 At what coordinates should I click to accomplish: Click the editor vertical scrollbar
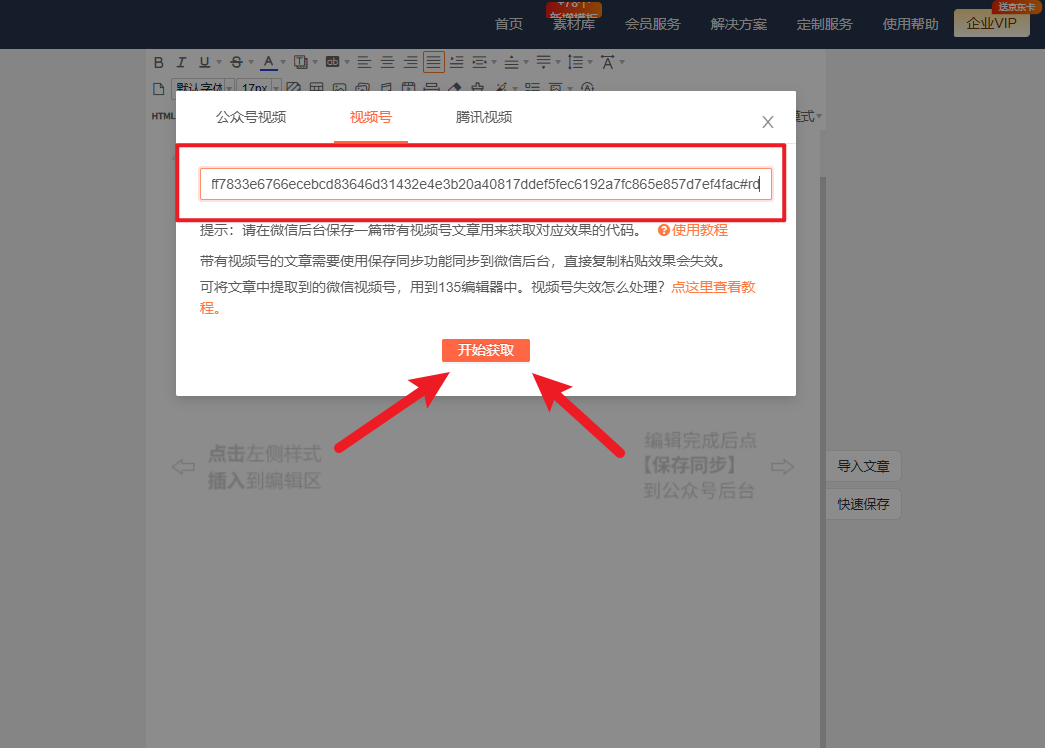(x=823, y=460)
